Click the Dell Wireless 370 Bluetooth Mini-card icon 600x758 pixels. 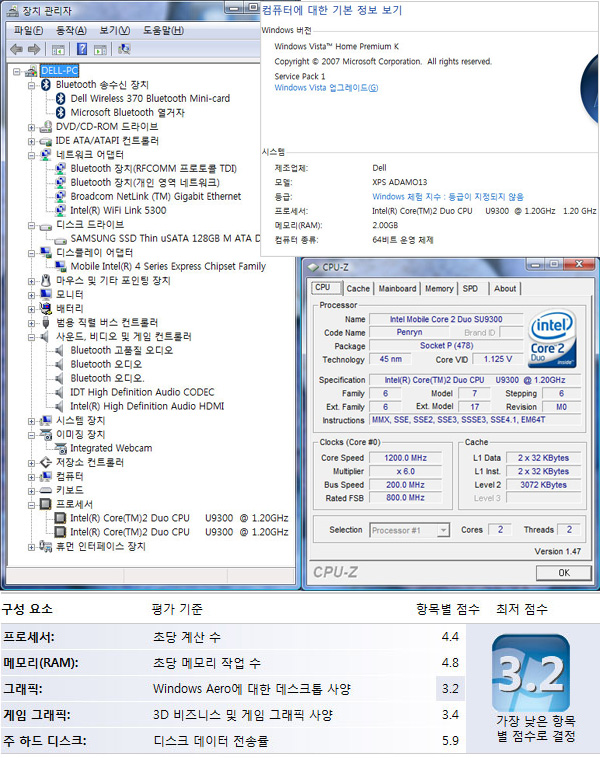pos(60,99)
